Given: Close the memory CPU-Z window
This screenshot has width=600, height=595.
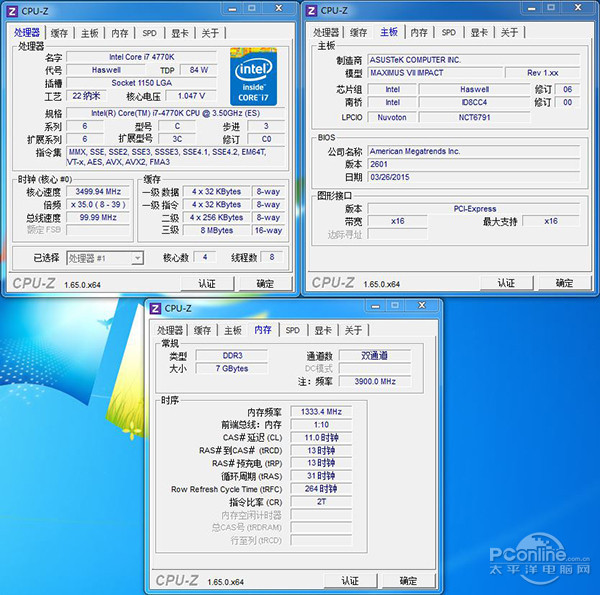Looking at the screenshot, I should [422, 306].
